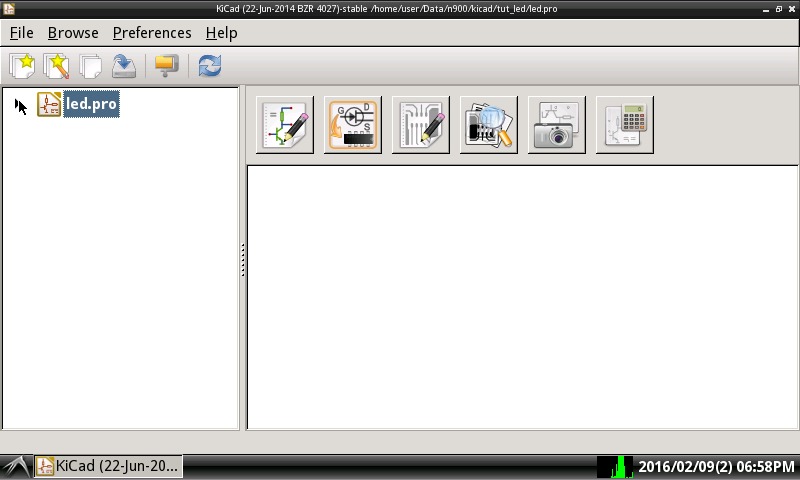800x480 pixels.
Task: Click the CPU usage monitor graph
Action: click(615, 467)
